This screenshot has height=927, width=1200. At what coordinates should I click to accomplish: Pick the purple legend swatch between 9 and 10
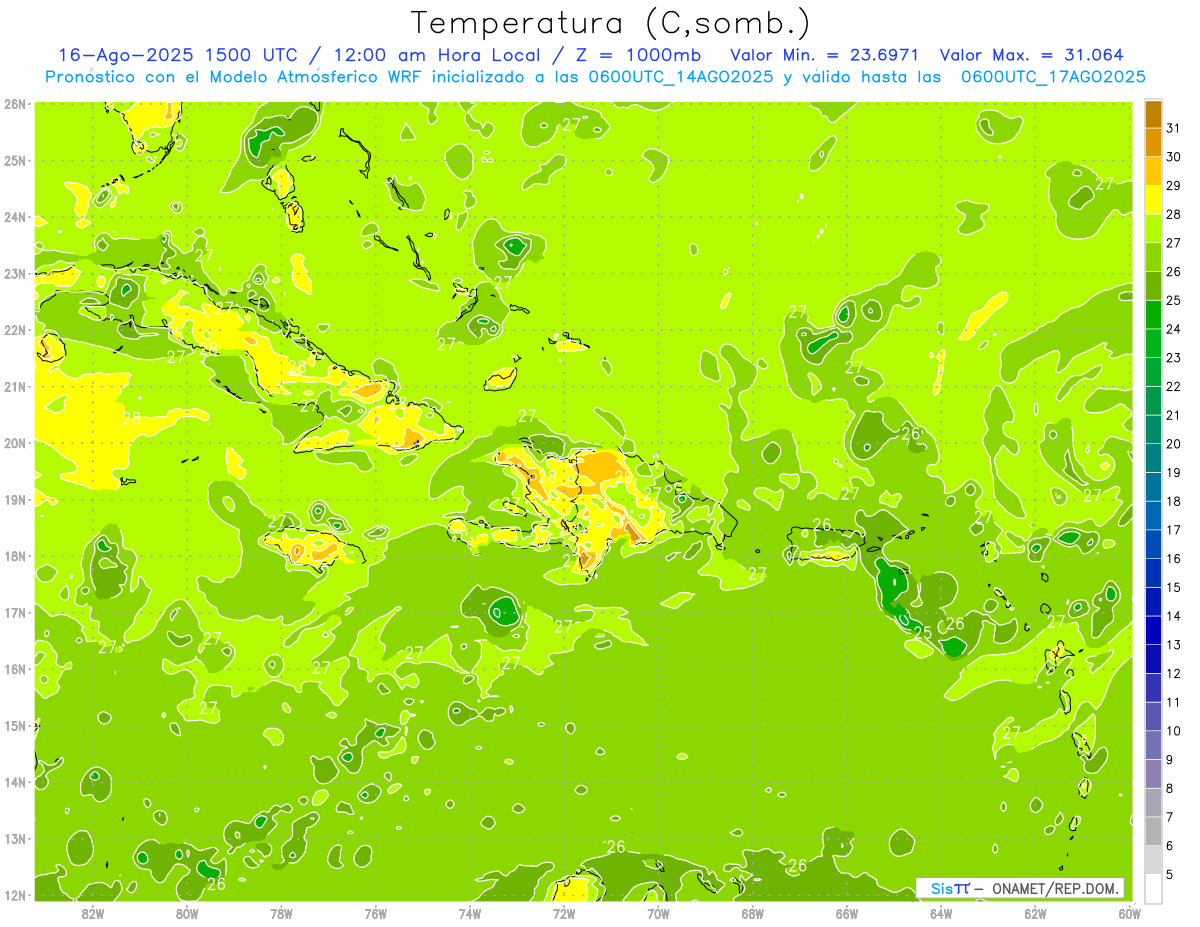coord(1153,744)
